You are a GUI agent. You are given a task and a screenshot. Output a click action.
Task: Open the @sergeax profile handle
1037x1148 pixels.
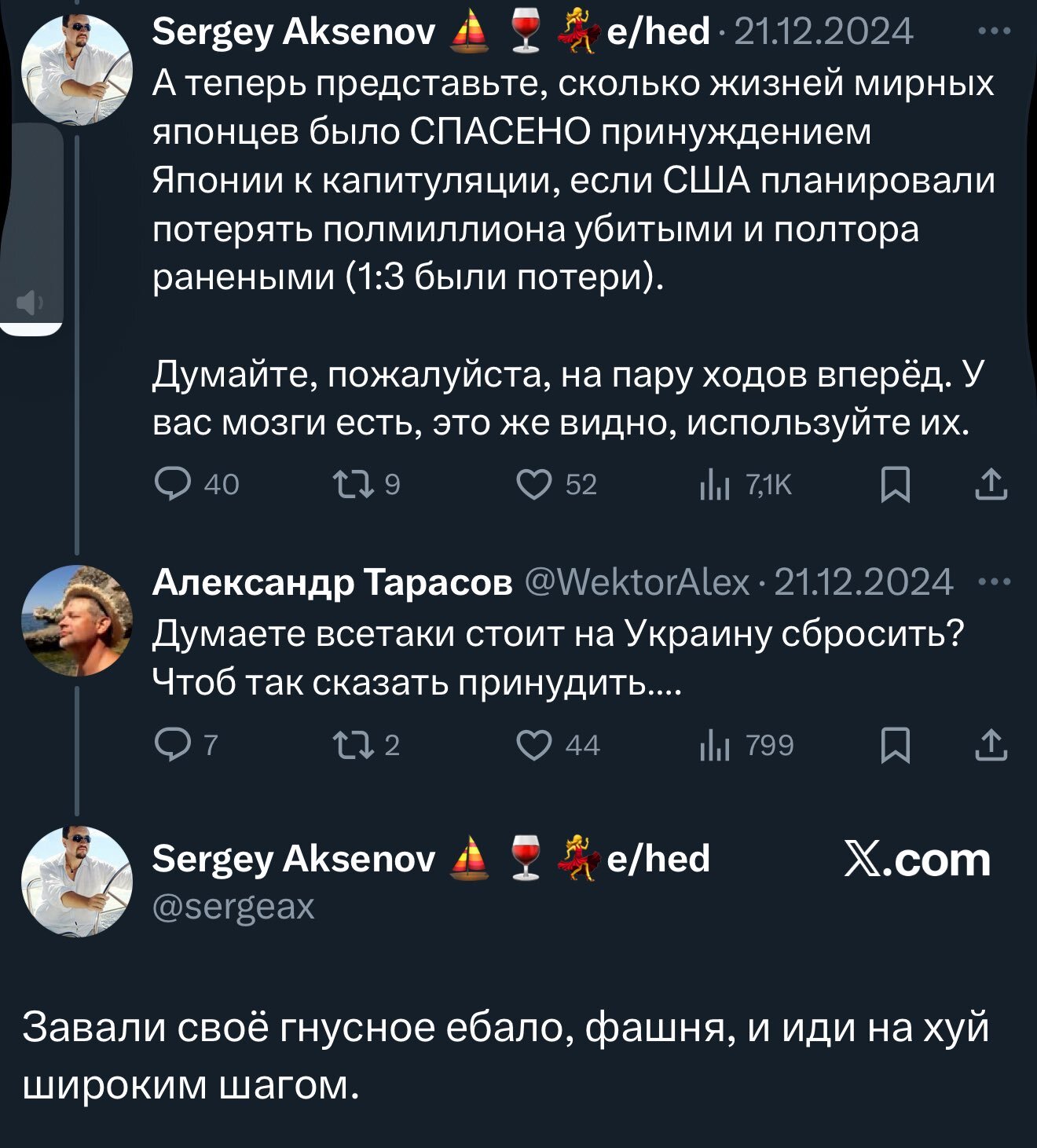[233, 907]
